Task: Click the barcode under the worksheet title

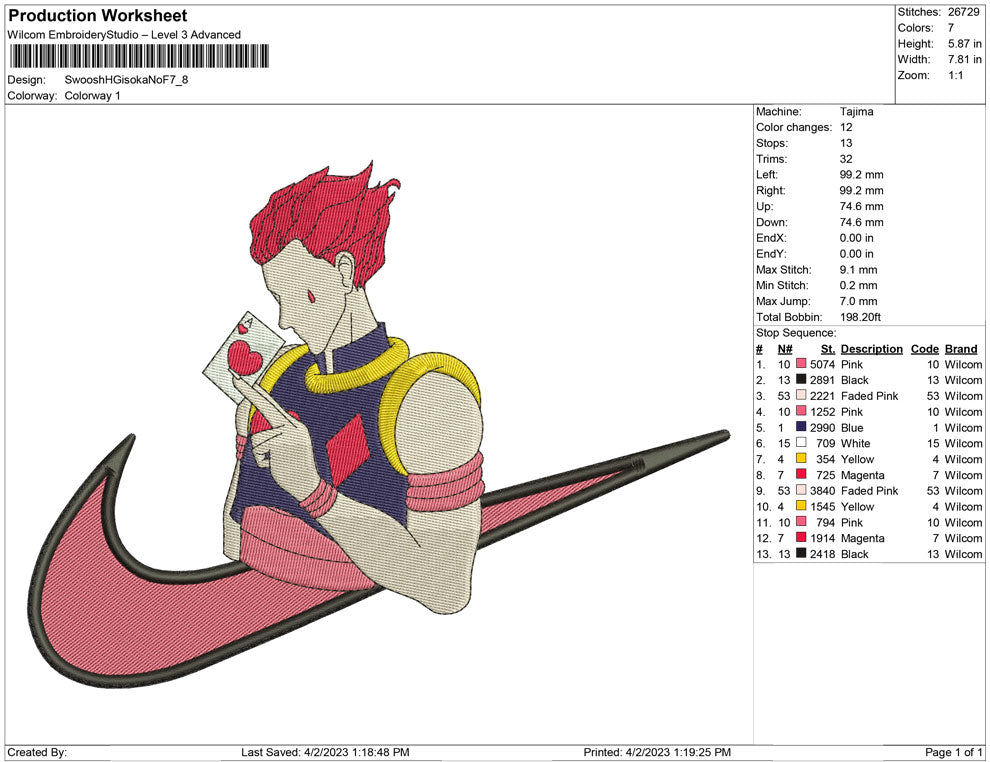Action: pos(138,56)
